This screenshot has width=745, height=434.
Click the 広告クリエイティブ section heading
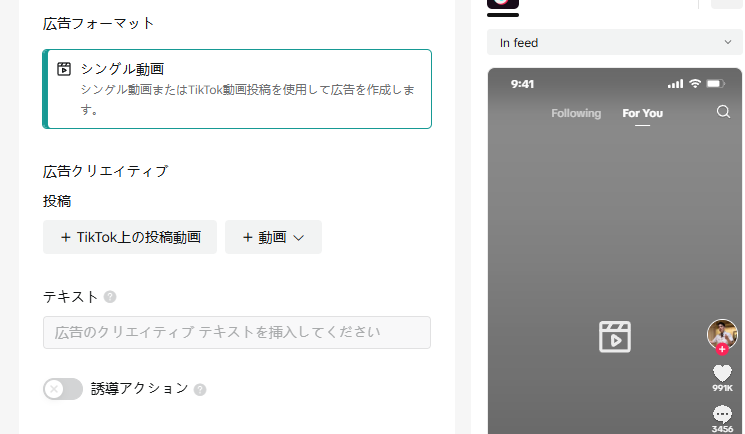click(105, 171)
